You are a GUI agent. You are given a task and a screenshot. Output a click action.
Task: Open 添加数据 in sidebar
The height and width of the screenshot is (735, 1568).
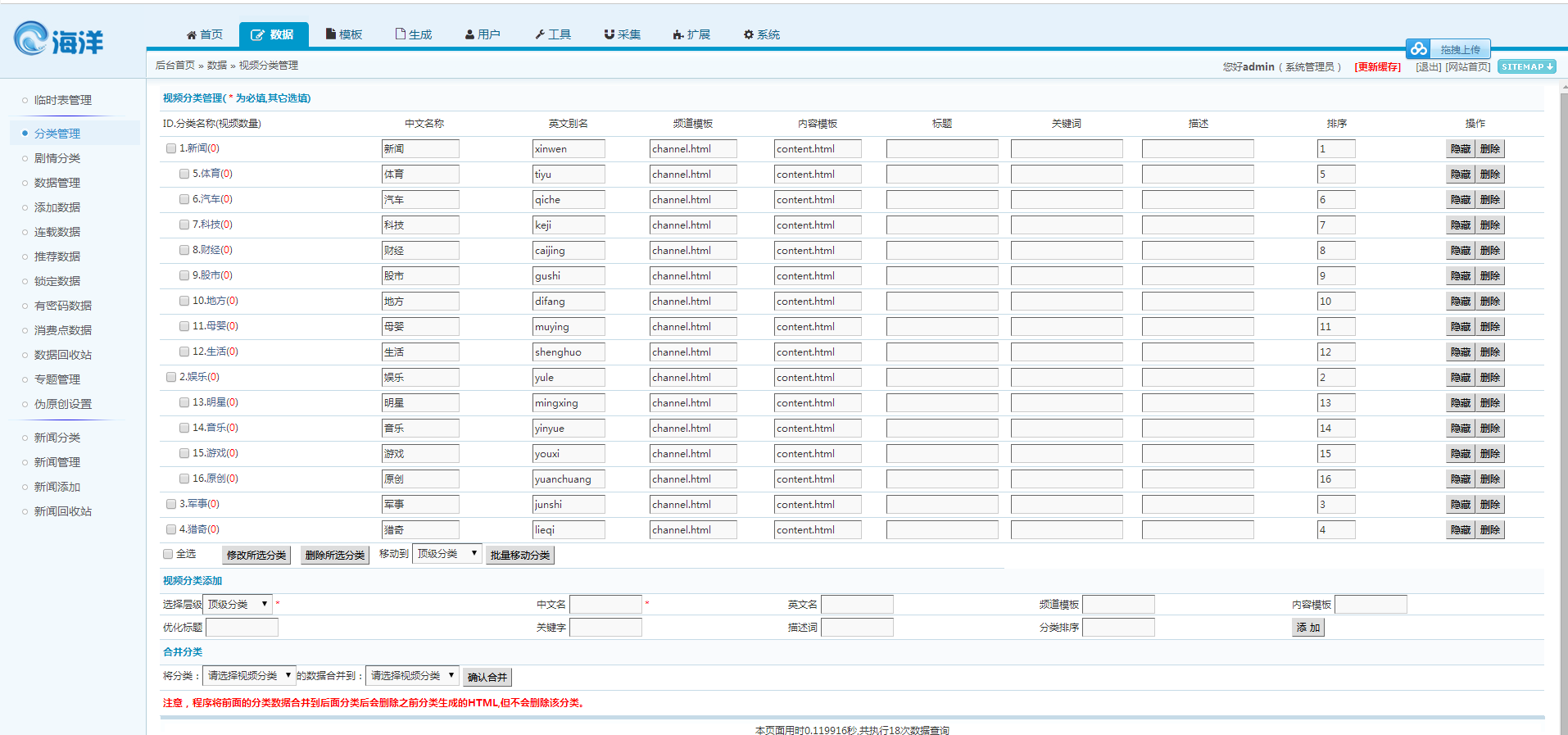tap(57, 207)
